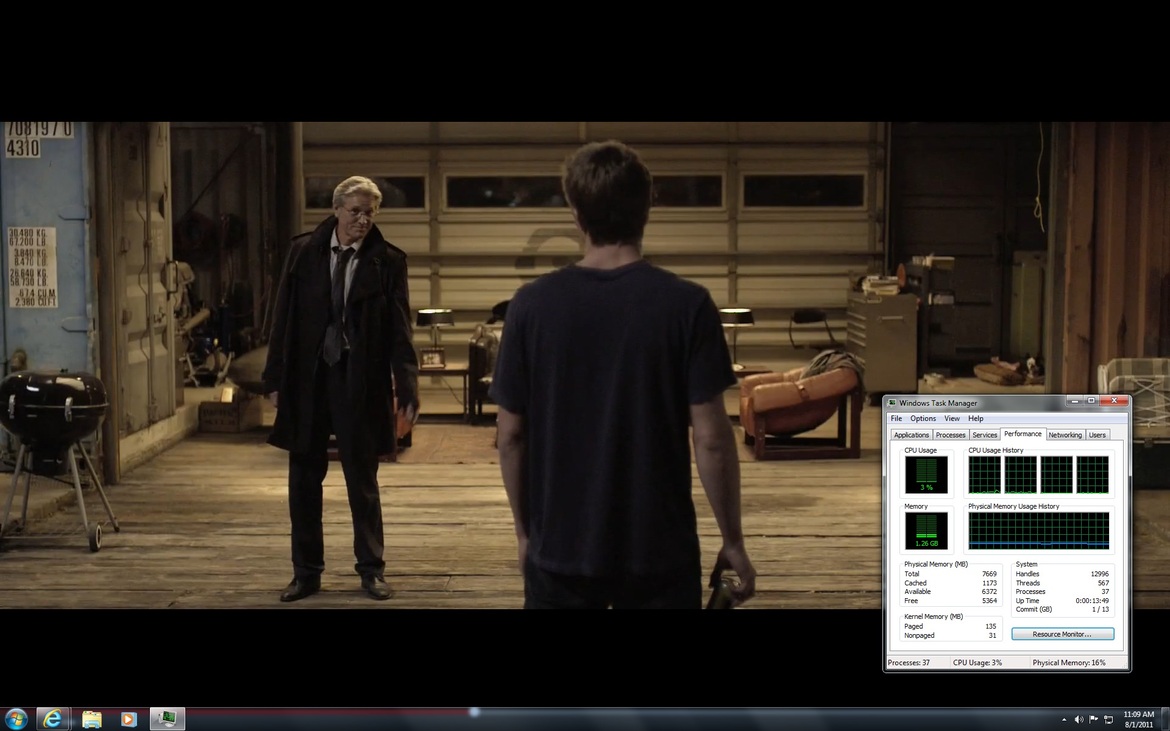Select the Cached value 1173
Viewport: 1170px width, 731px height.
click(989, 583)
